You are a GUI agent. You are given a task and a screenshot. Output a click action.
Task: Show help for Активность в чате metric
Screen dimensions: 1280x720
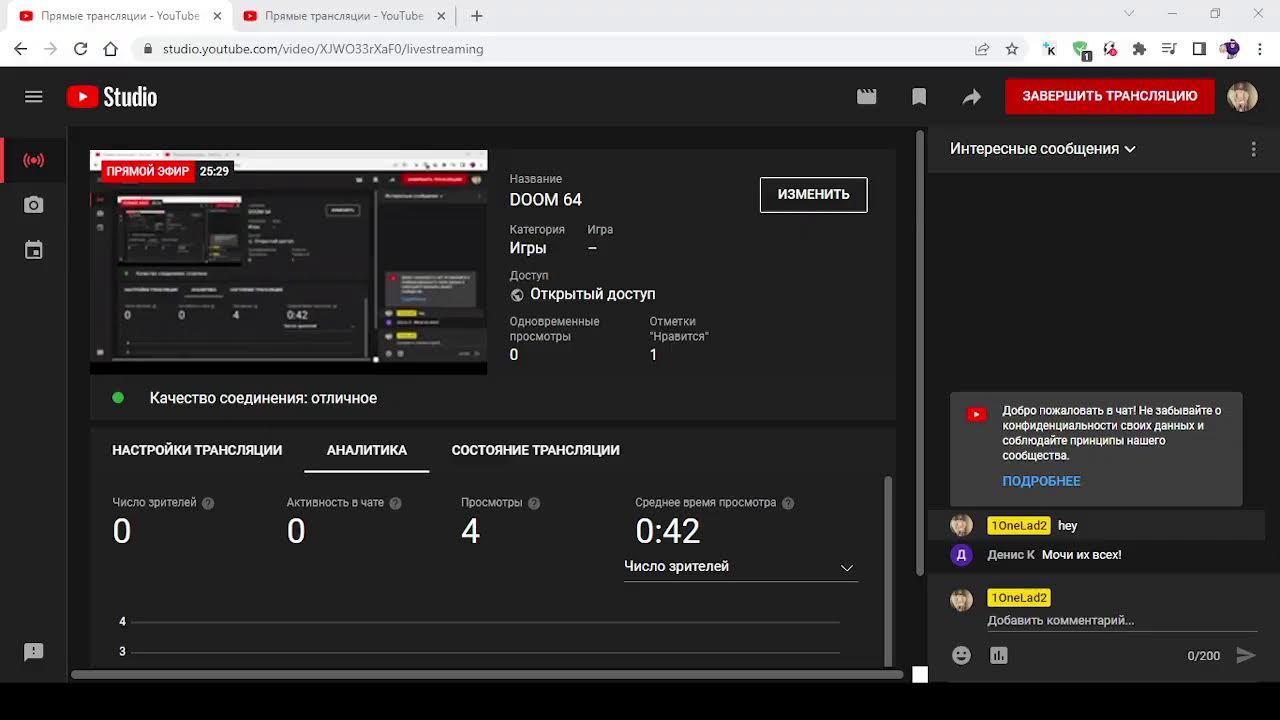point(395,503)
